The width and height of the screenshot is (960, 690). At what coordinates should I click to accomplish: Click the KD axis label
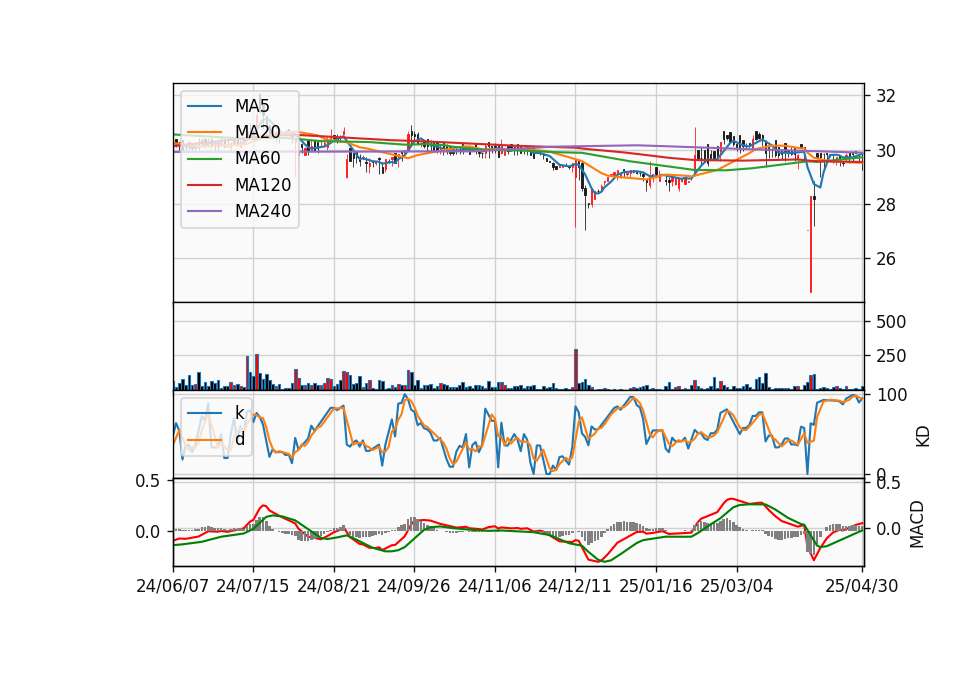click(x=923, y=437)
